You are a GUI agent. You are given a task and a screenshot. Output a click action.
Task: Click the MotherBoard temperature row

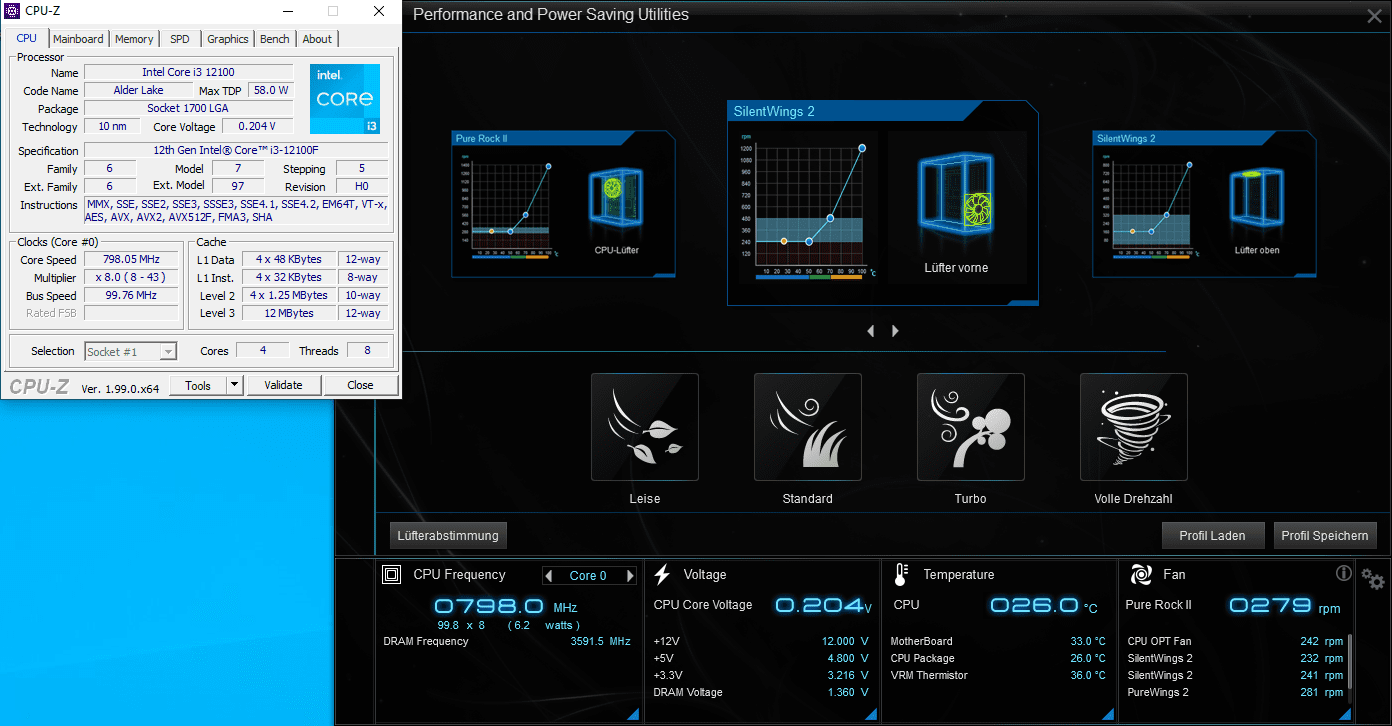tap(998, 641)
